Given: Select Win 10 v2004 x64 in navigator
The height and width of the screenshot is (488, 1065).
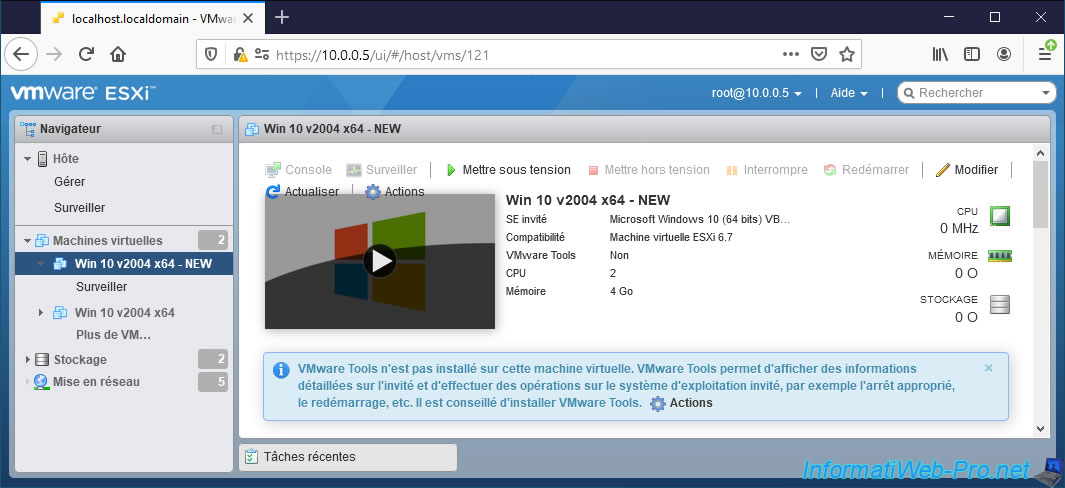Looking at the screenshot, I should [124, 313].
